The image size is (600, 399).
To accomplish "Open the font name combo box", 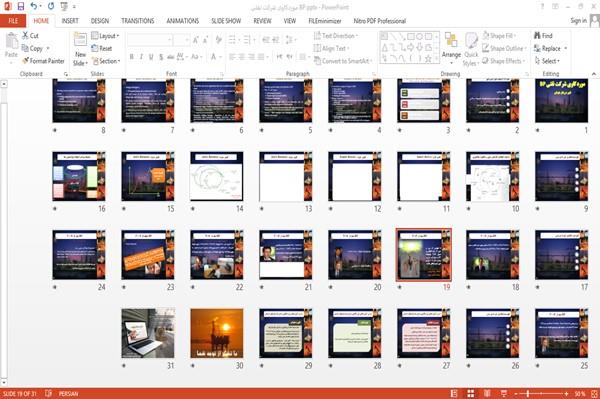I will pyautogui.click(x=149, y=40).
